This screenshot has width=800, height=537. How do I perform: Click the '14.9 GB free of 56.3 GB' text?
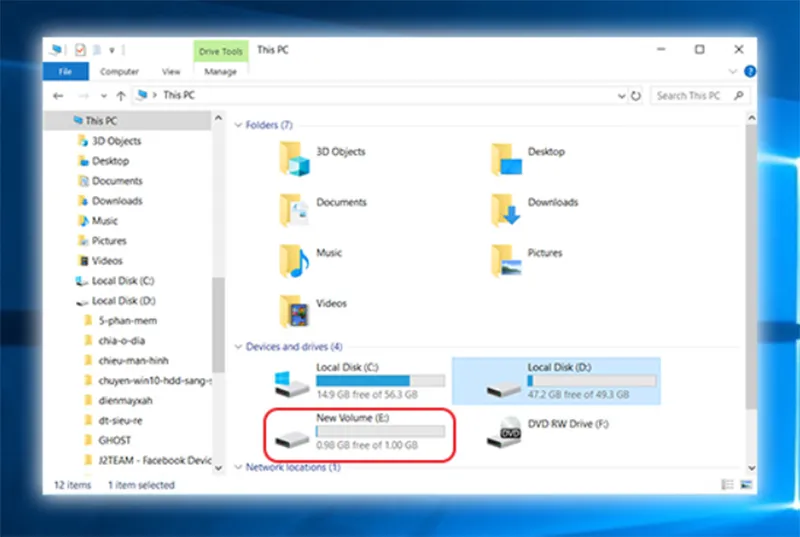367,395
